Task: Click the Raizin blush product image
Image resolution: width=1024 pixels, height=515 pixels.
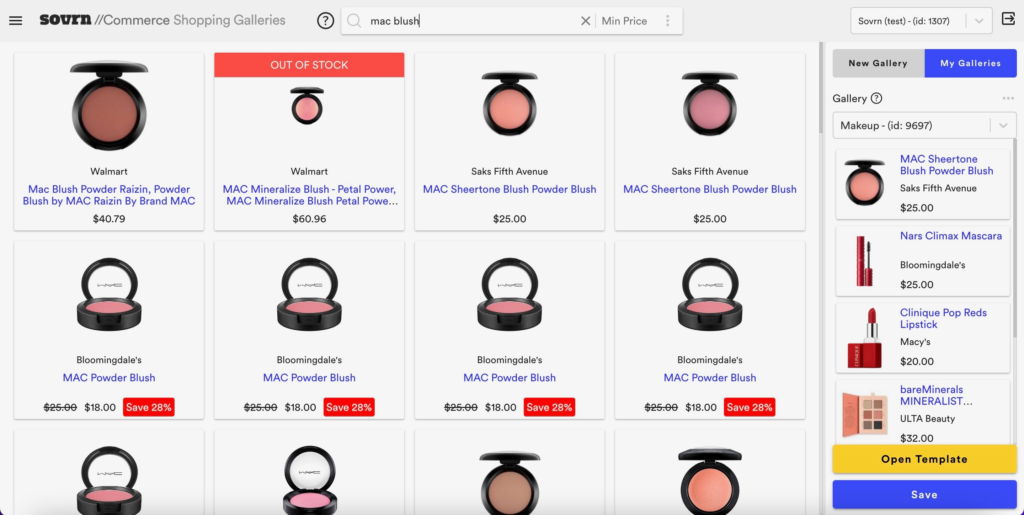Action: 109,106
